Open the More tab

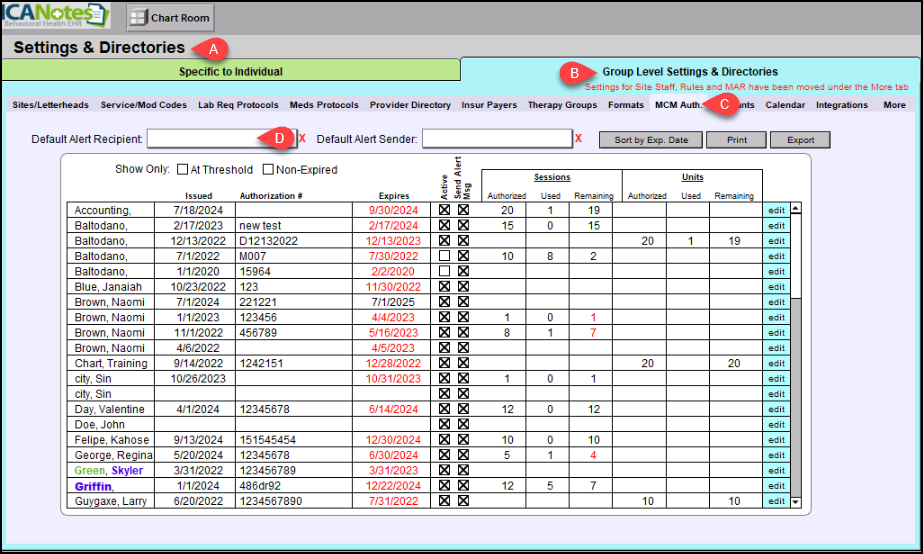(894, 105)
